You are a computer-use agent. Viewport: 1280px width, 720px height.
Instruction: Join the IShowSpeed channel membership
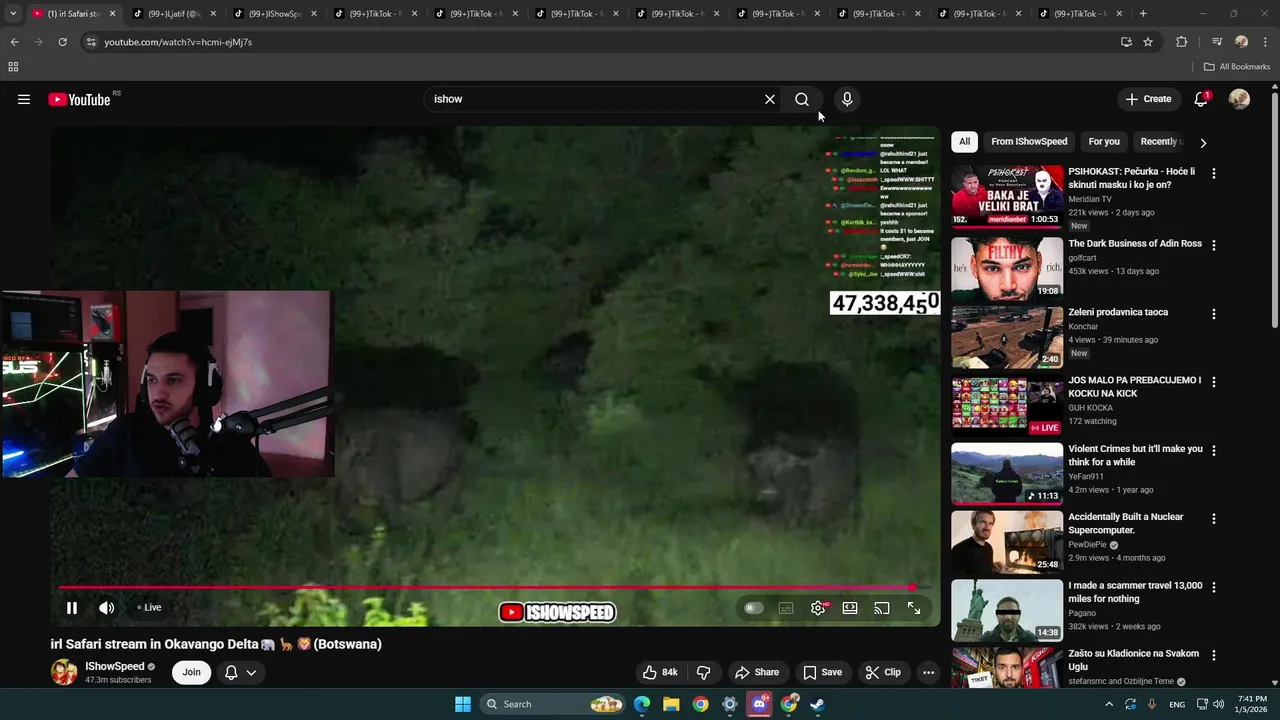[x=191, y=672]
